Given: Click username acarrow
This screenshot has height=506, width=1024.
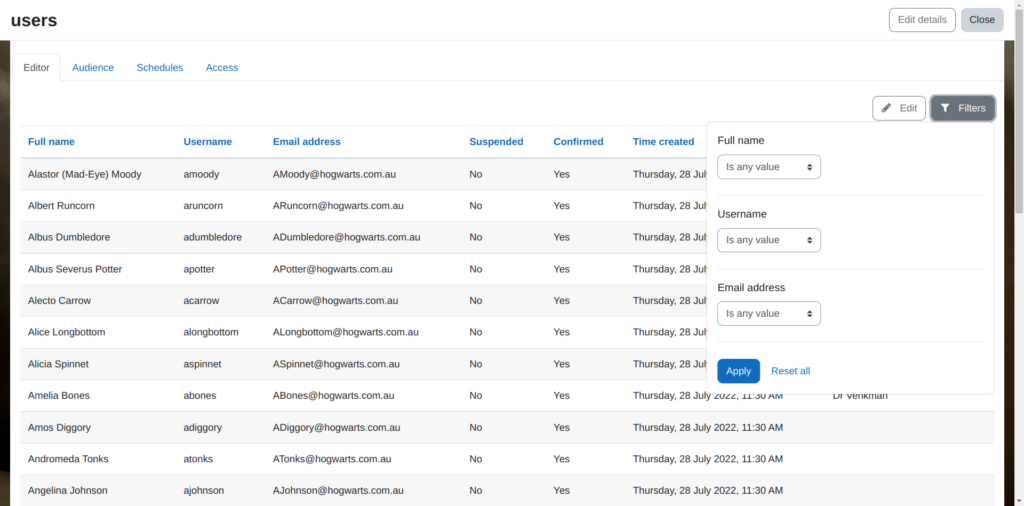Looking at the screenshot, I should pyautogui.click(x=201, y=300).
